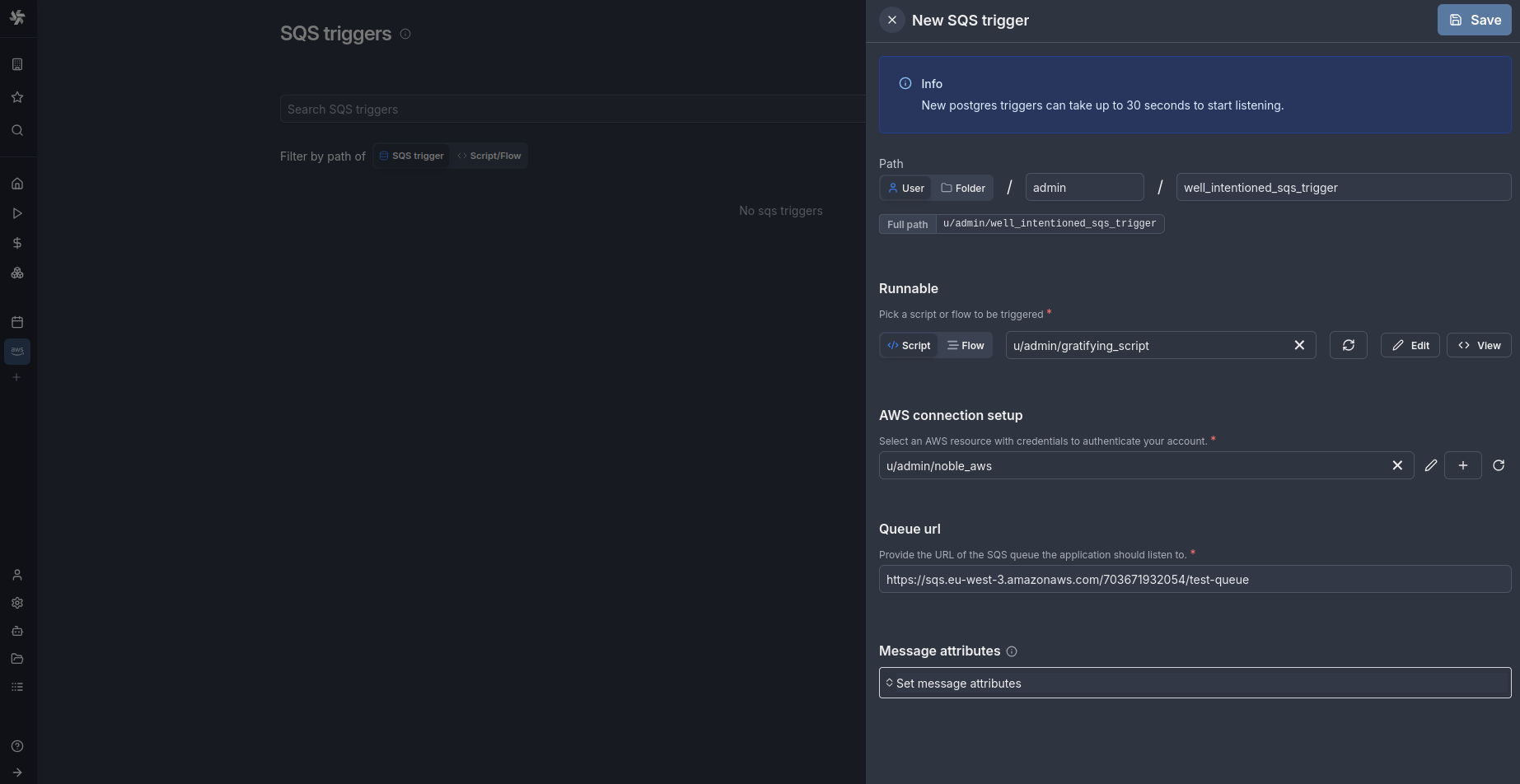The height and width of the screenshot is (784, 1520).
Task: Open settings gear icon in sidebar
Action: pos(17,603)
